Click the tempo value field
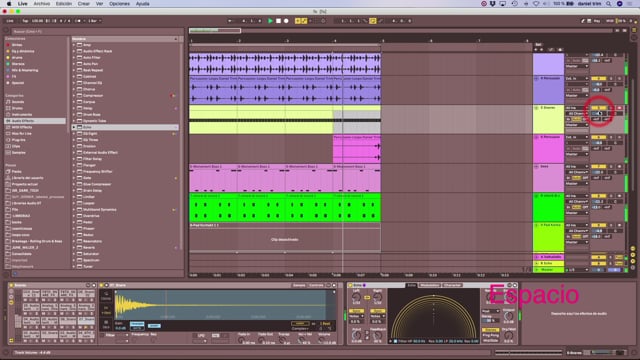 37,21
